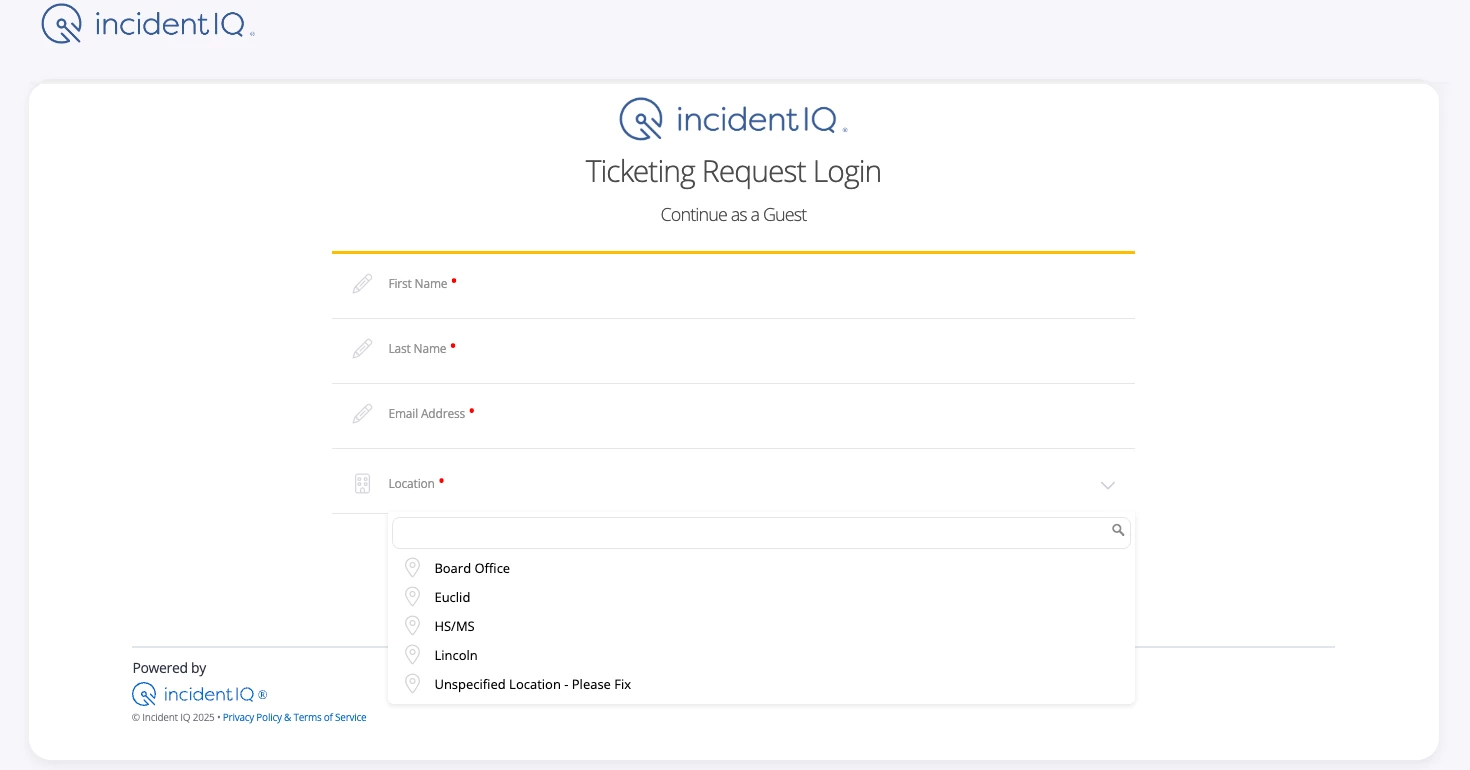Focus the Last Name input field
Screen dimensions: 1470x770
tap(733, 351)
